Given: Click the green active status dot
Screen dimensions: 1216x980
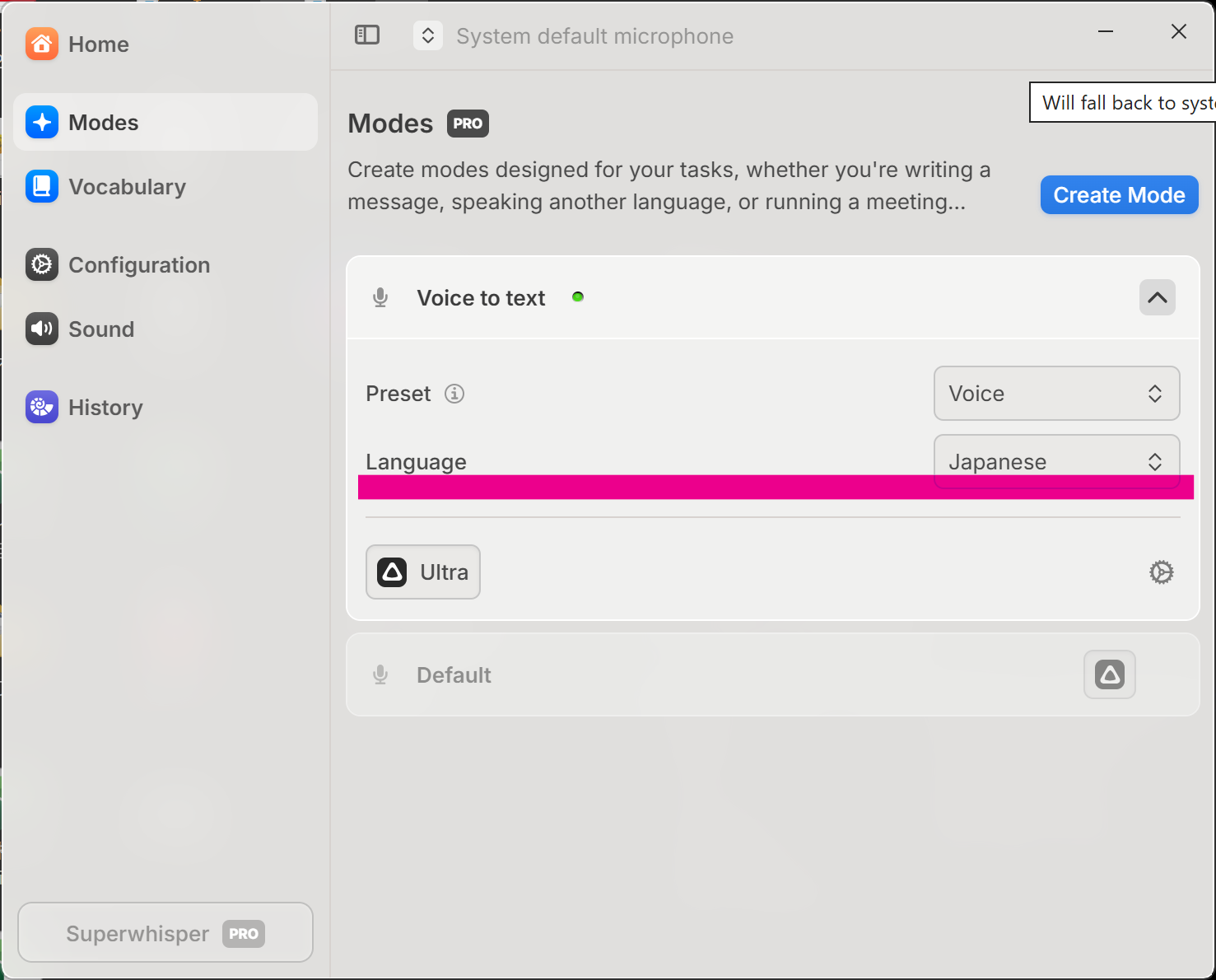Looking at the screenshot, I should (x=578, y=297).
